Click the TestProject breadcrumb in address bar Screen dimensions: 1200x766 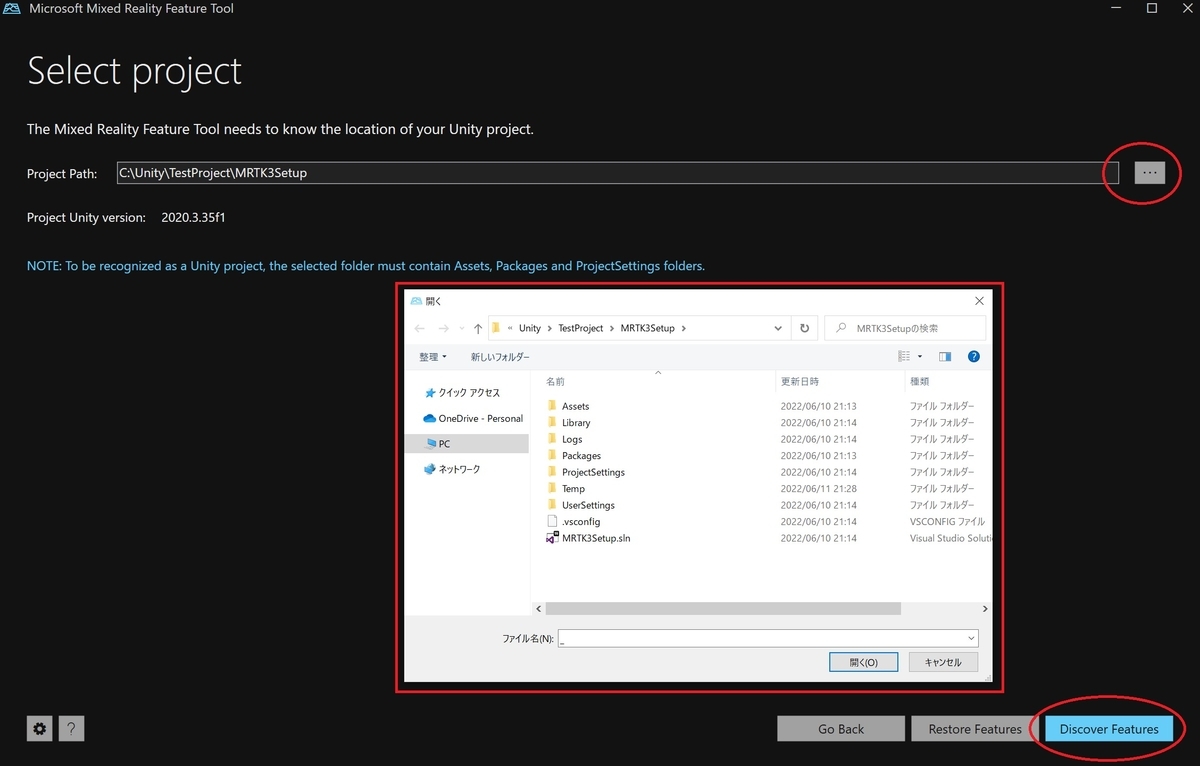pos(581,328)
